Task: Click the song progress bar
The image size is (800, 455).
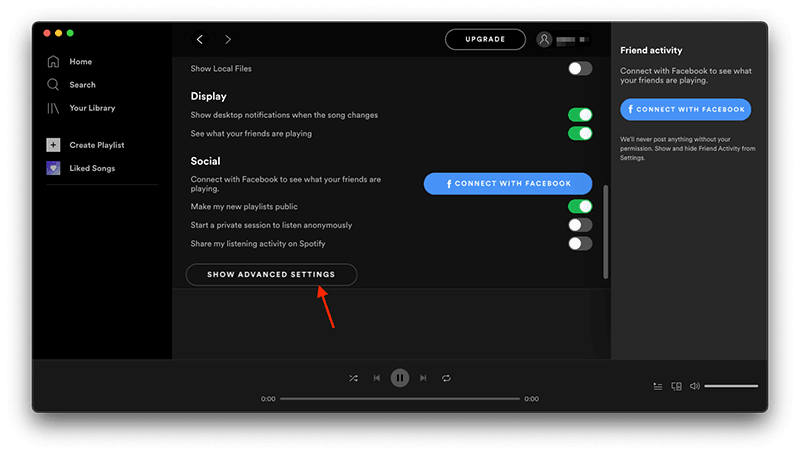Action: pos(400,399)
